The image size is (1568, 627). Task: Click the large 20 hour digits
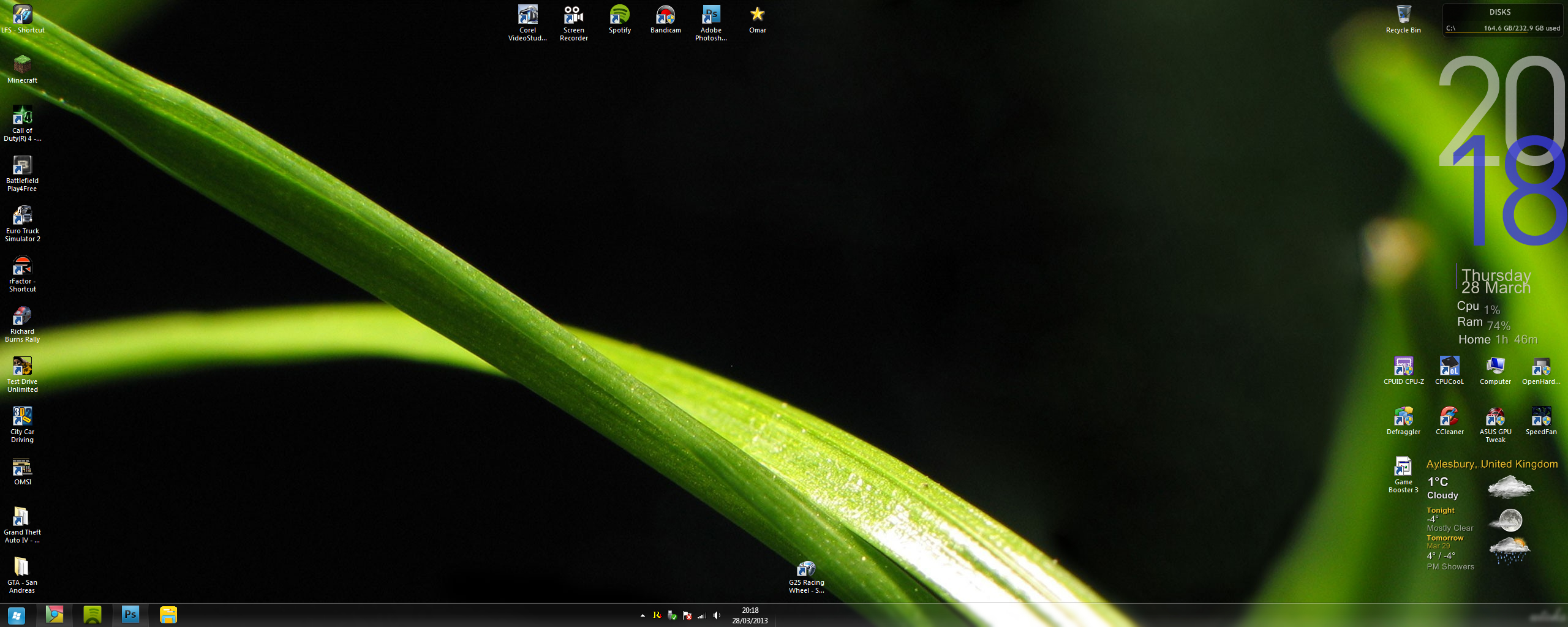1502,110
